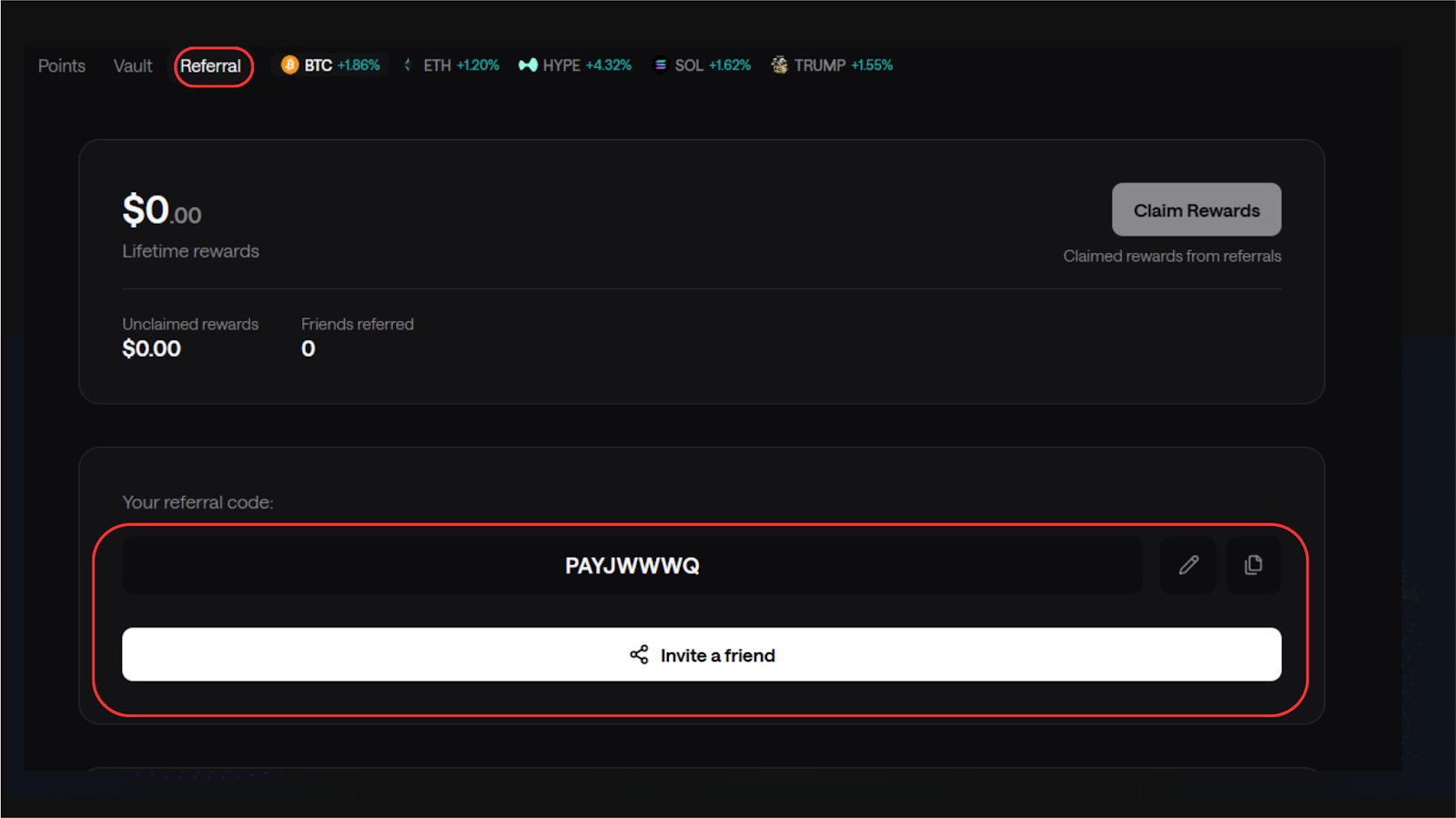Click the Invite a friend label

coord(718,655)
